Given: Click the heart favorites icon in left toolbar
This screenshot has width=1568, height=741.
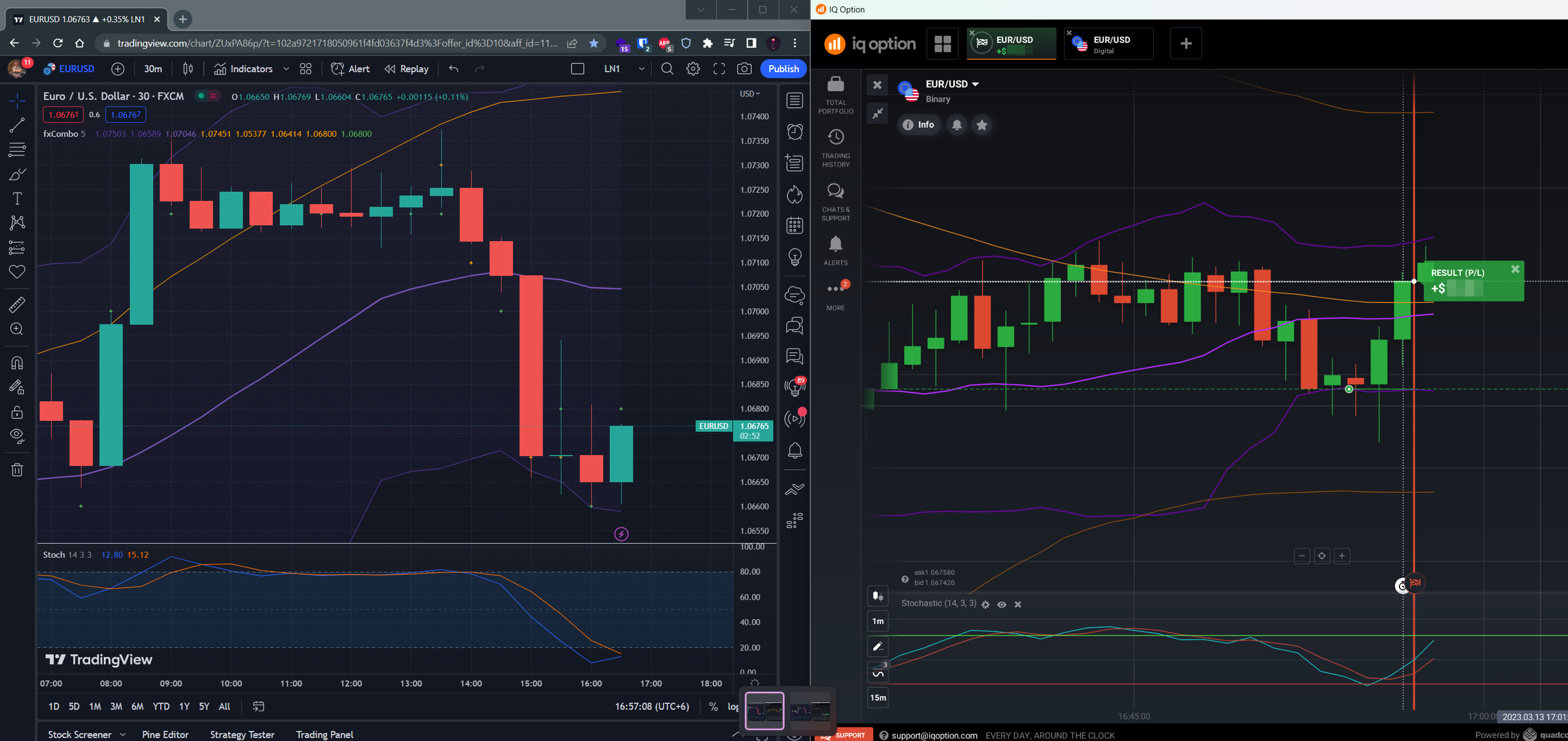Looking at the screenshot, I should pos(17,272).
